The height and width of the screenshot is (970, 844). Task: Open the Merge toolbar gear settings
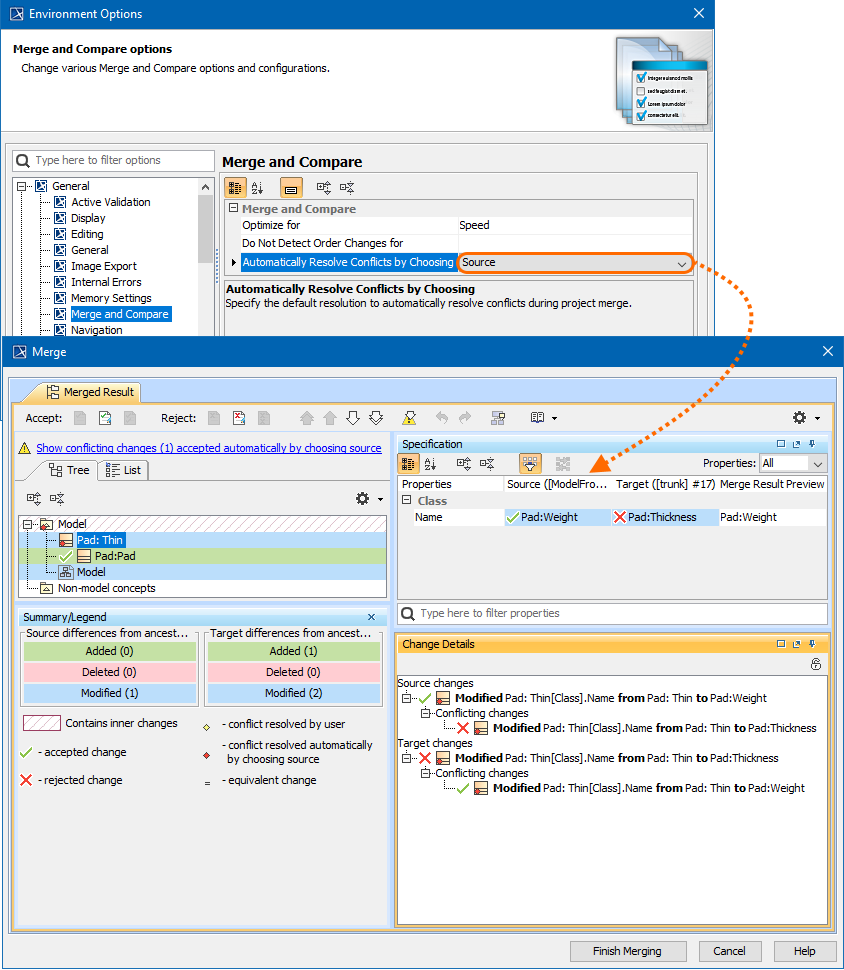pyautogui.click(x=805, y=418)
